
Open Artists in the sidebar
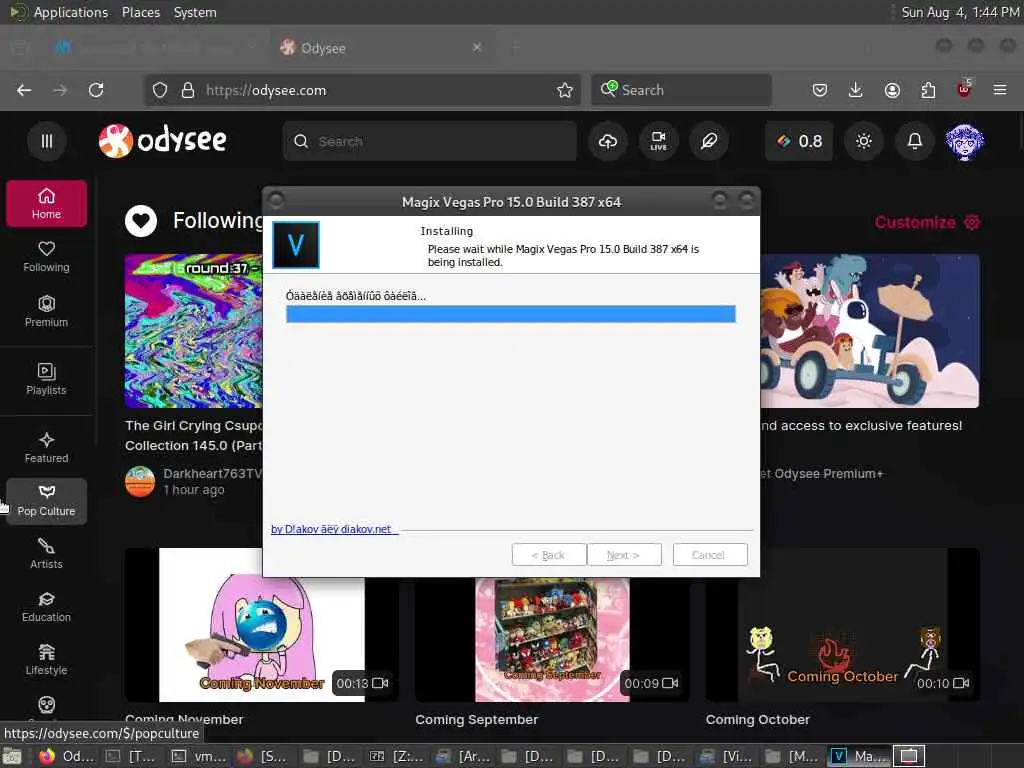[46, 554]
